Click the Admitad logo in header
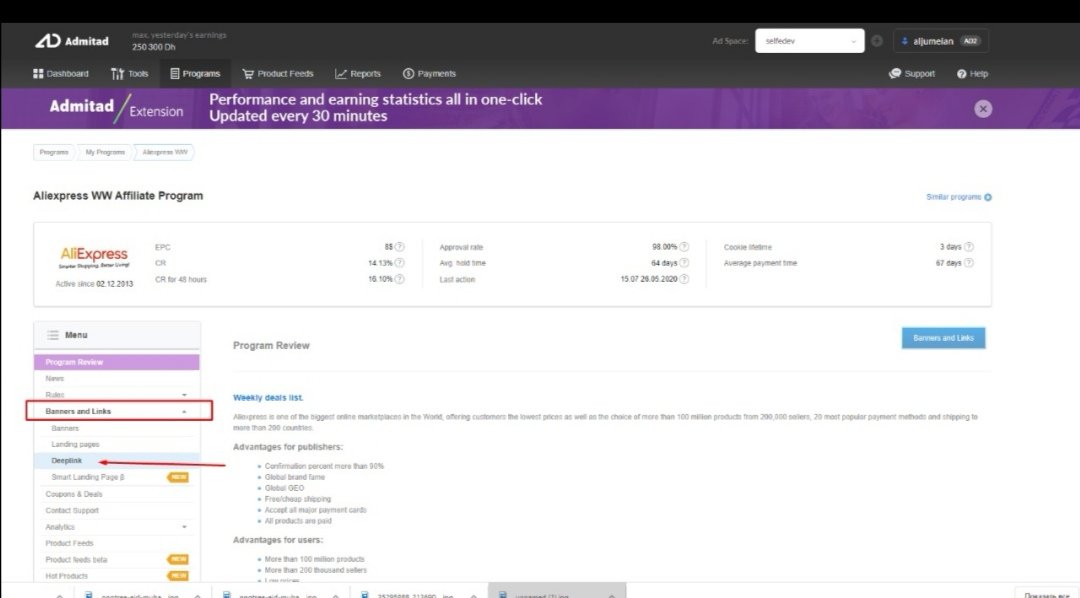Image resolution: width=1080 pixels, height=598 pixels. point(72,41)
